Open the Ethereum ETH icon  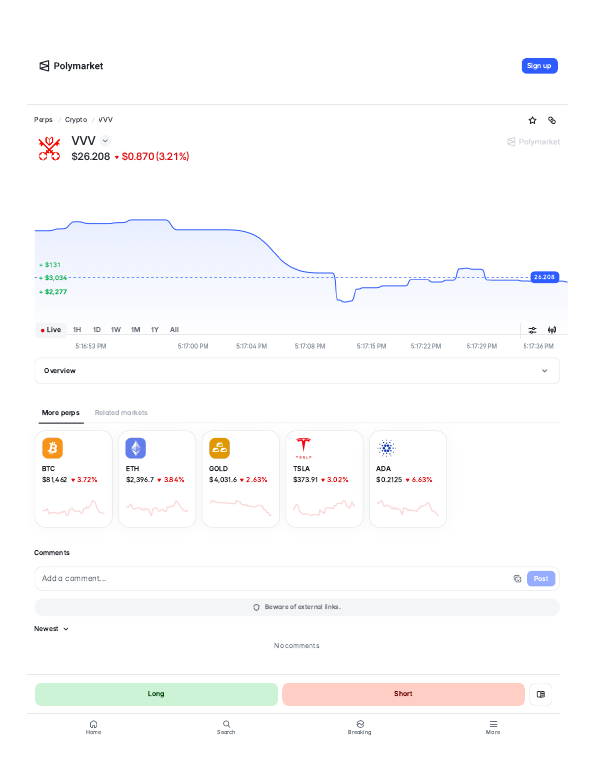pyautogui.click(x=136, y=448)
